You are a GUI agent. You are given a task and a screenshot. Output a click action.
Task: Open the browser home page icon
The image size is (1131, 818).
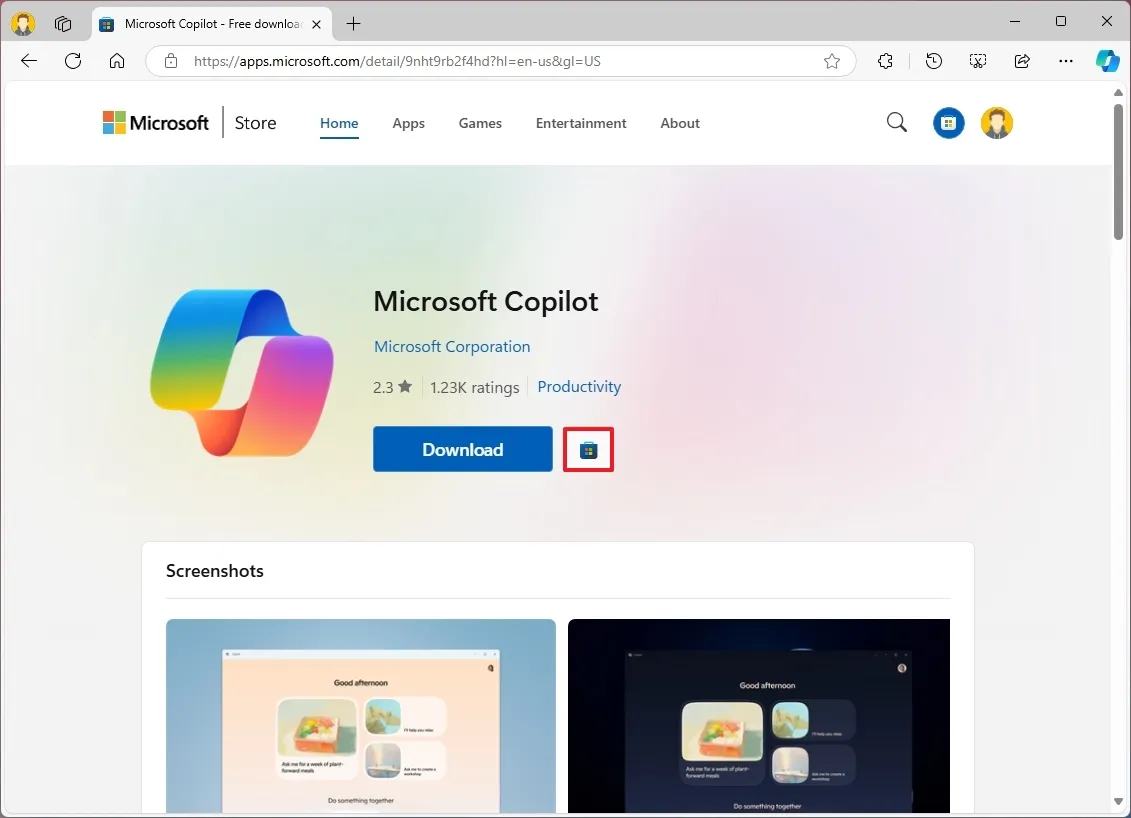[x=117, y=61]
